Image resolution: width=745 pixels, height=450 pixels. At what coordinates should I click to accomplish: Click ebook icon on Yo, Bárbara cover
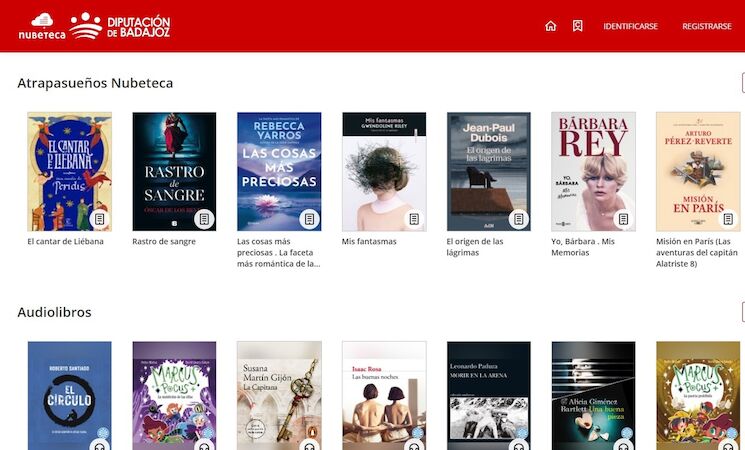[623, 219]
